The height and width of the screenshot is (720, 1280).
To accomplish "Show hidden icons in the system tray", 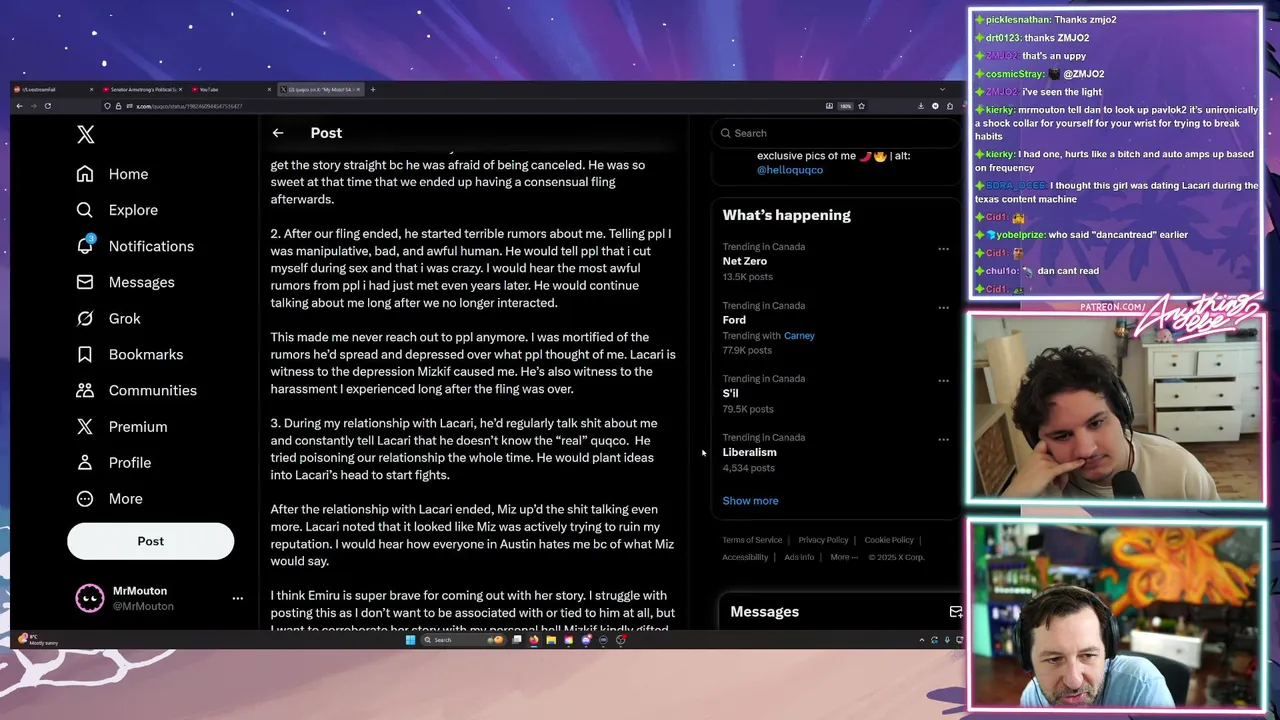I will [x=921, y=640].
